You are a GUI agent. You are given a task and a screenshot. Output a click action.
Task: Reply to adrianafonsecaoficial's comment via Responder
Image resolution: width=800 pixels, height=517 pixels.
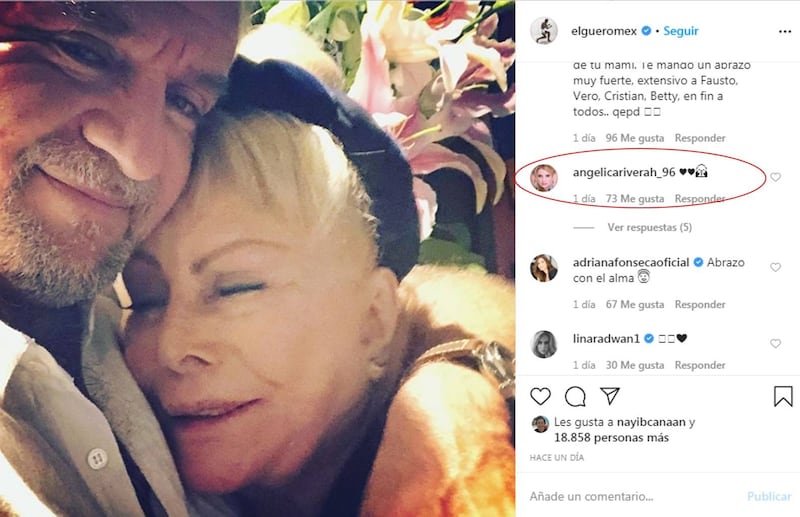pos(700,305)
